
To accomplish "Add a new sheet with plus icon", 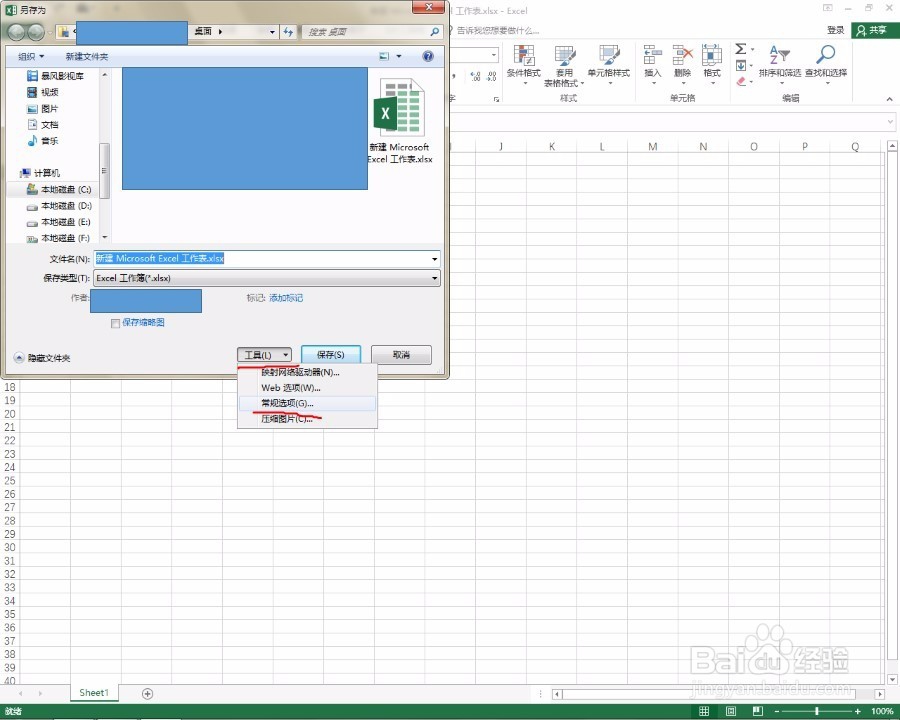I will 148,694.
